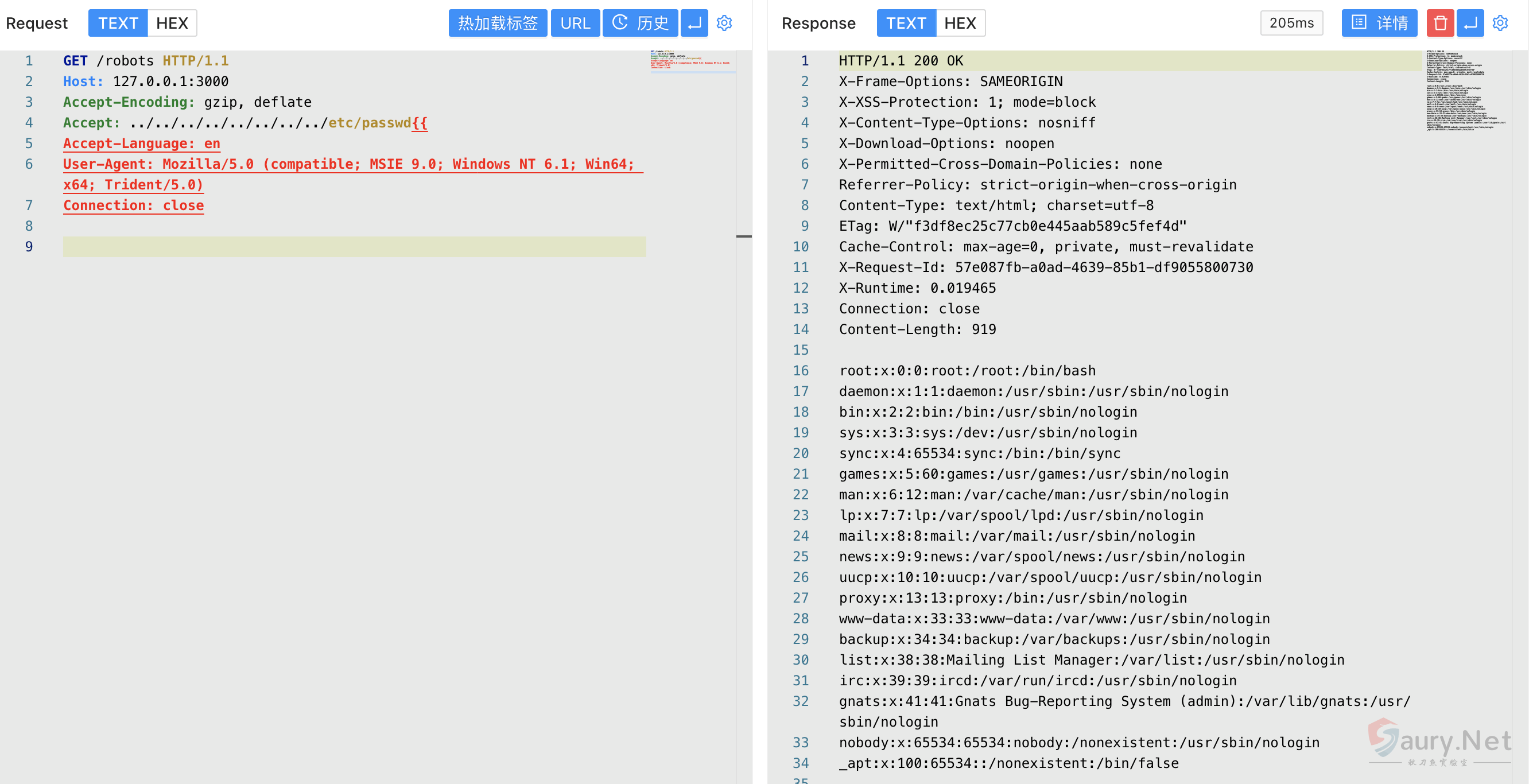Screen dimensions: 1529x784
Task: Open Response panel settings gear
Action: [1500, 23]
